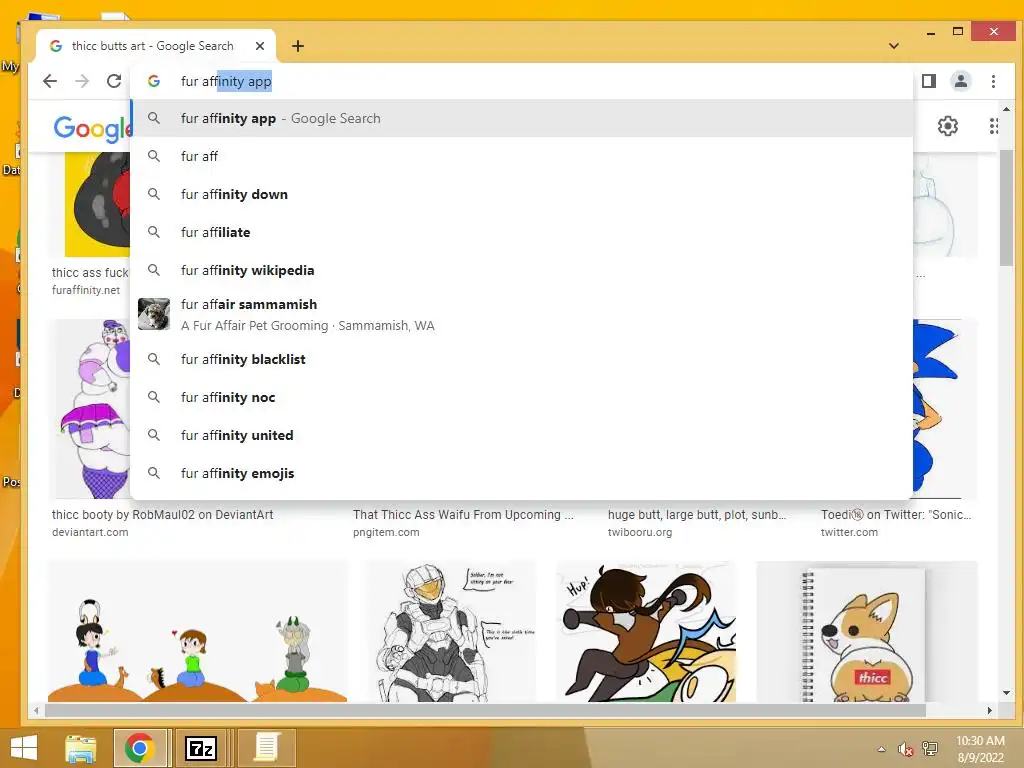Choose suggestion 'fur affiliate'
1024x768 pixels.
point(521,232)
